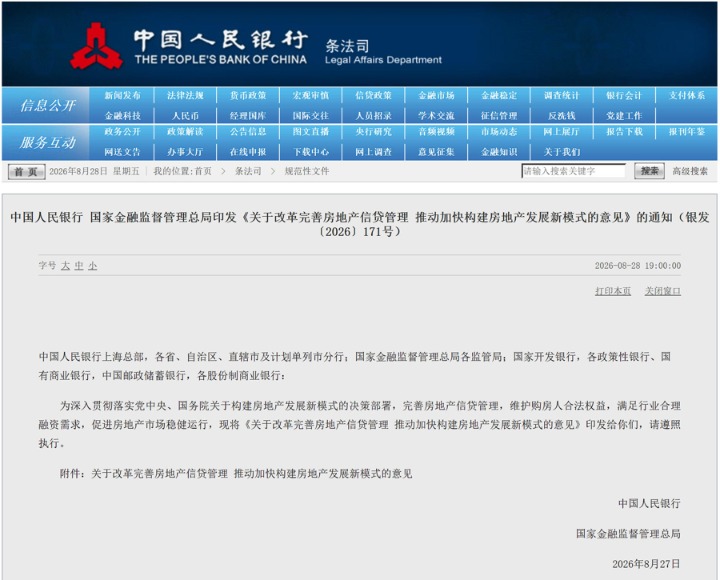Select 反洗钱 in navigation bar
Screen dimensions: 720x580
(562, 116)
